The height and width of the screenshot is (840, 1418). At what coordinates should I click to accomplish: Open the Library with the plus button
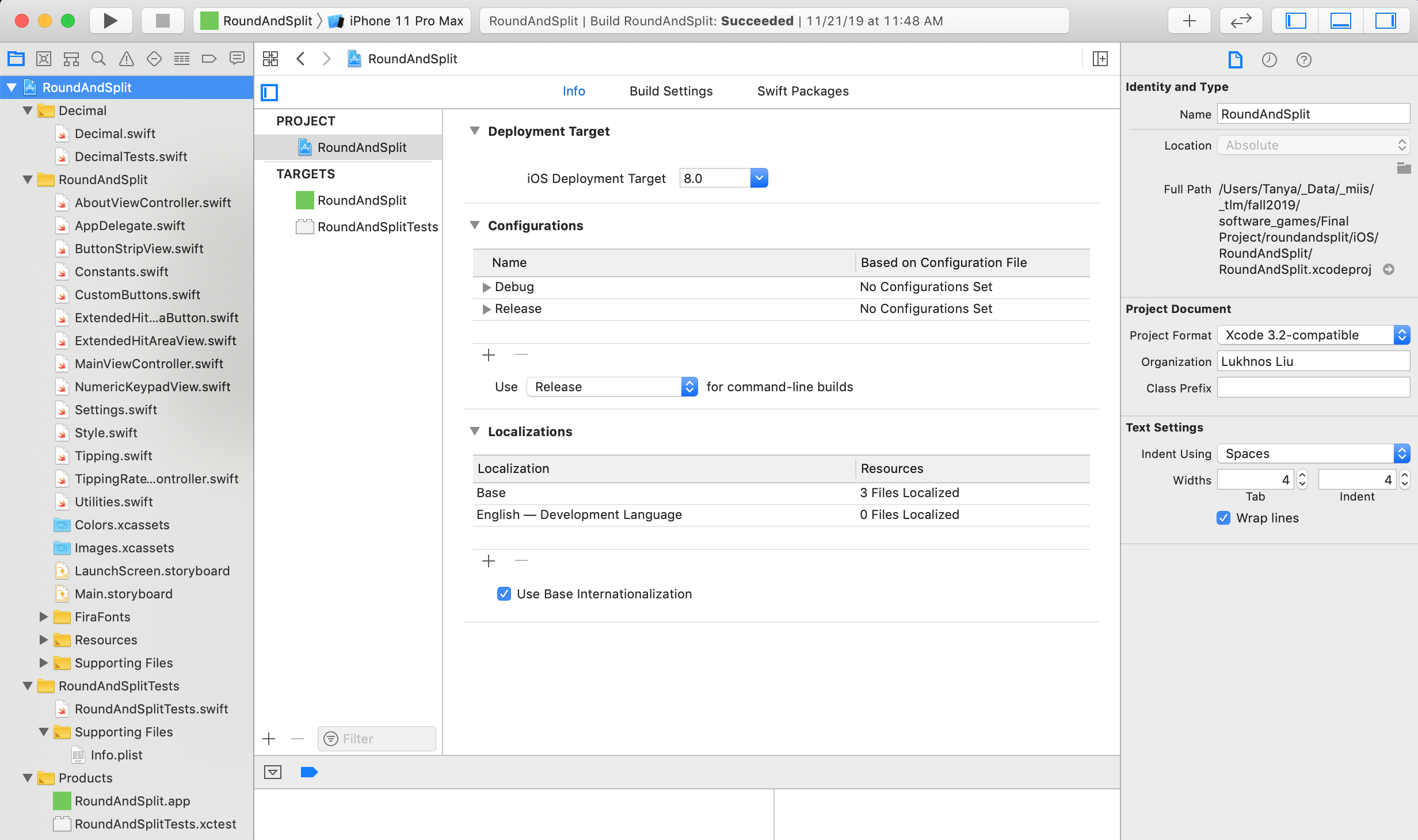point(1190,21)
